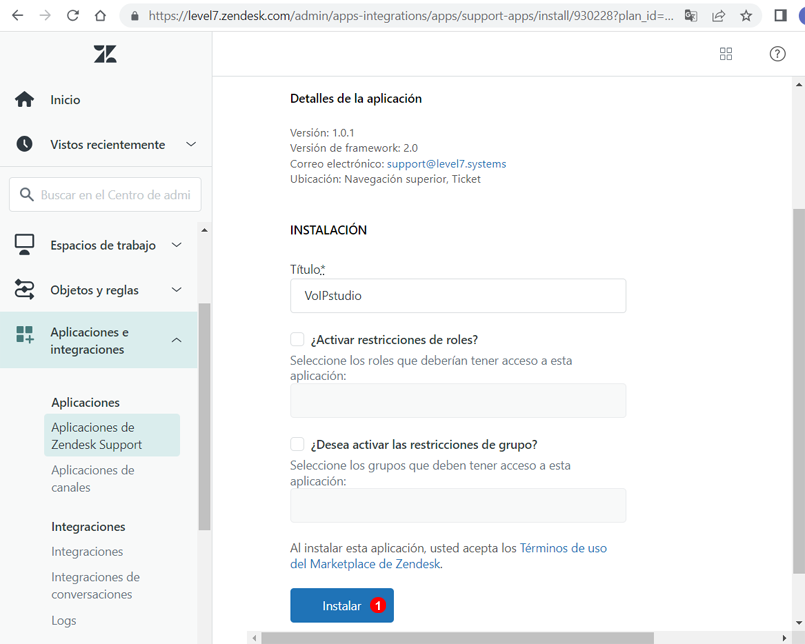The width and height of the screenshot is (805, 644).
Task: Select Aplicaciones de Zendesk Support
Action: click(x=112, y=435)
